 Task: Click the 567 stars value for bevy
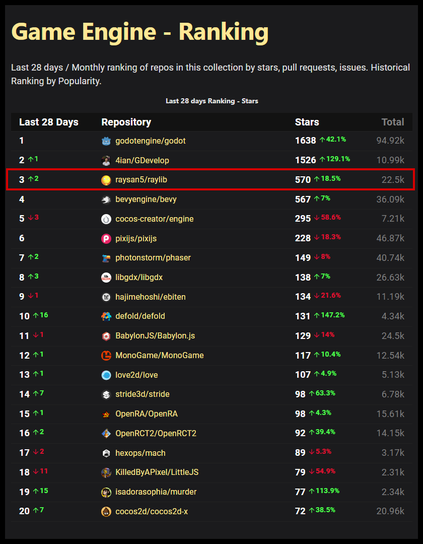point(303,199)
